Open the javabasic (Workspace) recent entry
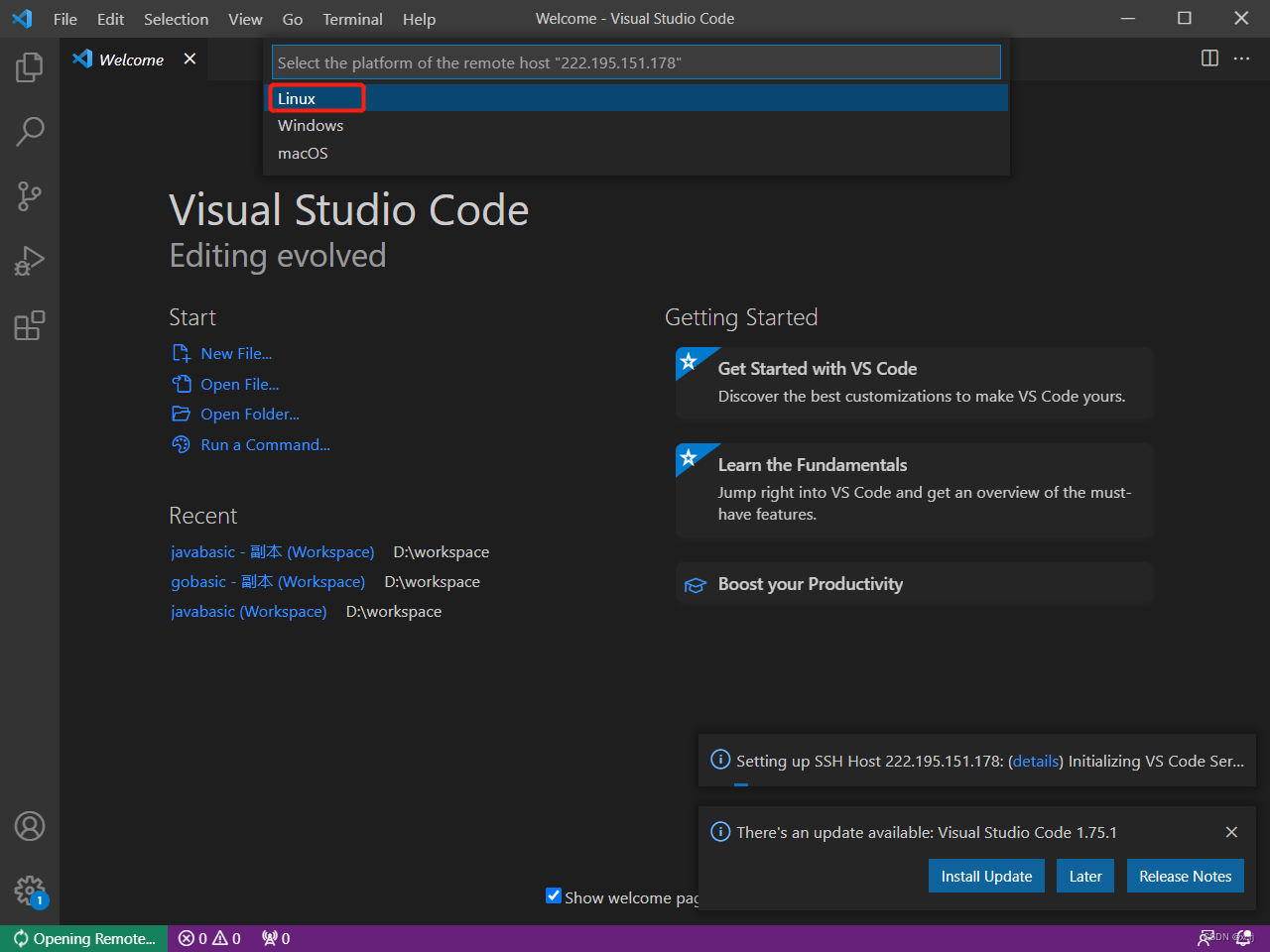The image size is (1270, 952). click(x=248, y=611)
